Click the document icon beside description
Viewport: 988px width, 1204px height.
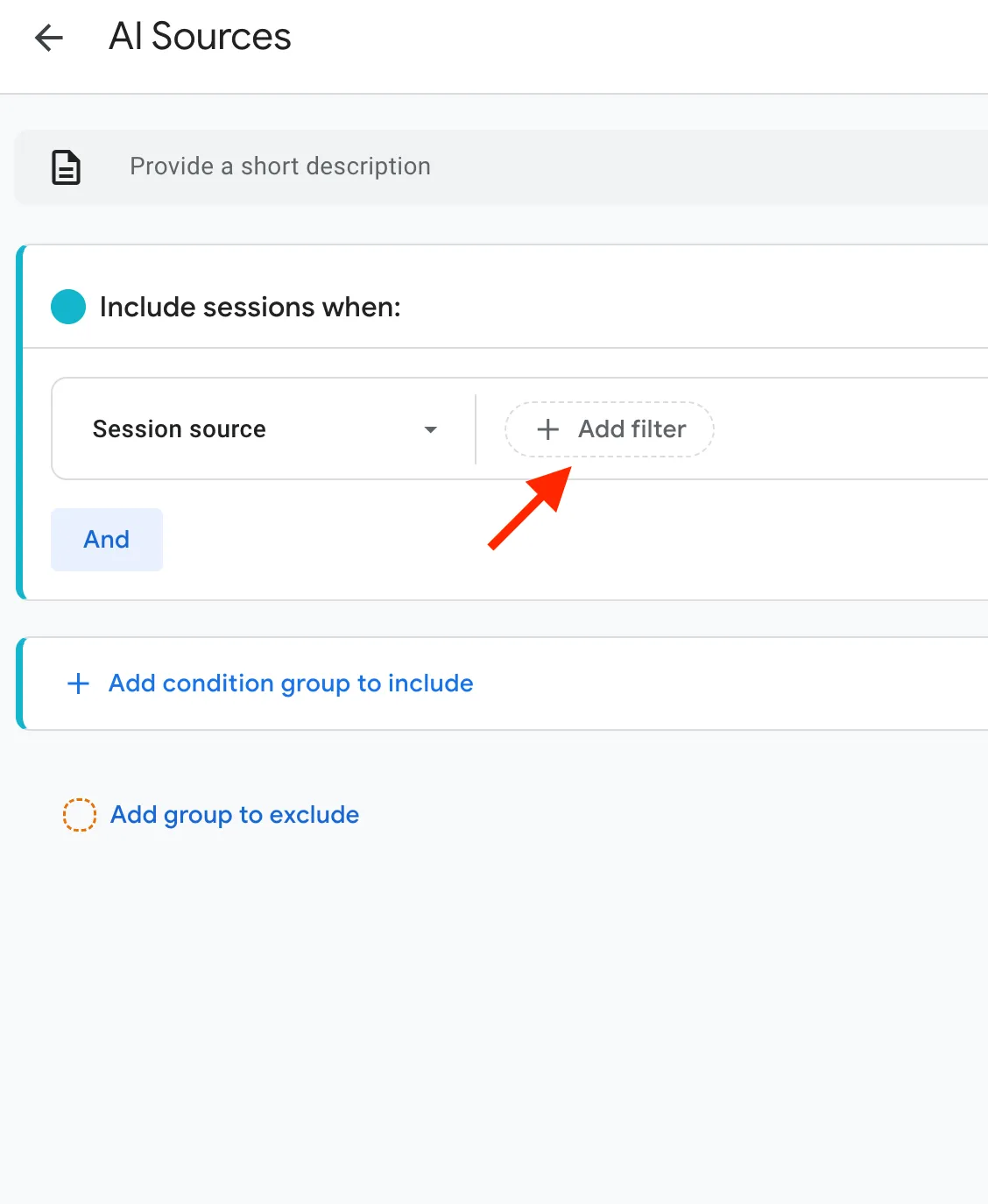[67, 166]
